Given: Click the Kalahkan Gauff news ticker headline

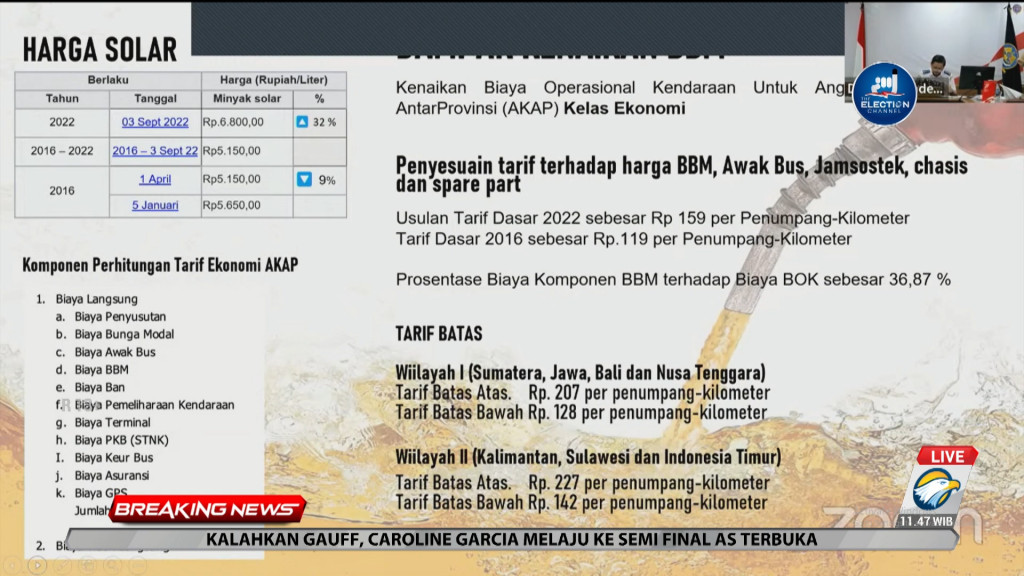Looking at the screenshot, I should point(511,539).
